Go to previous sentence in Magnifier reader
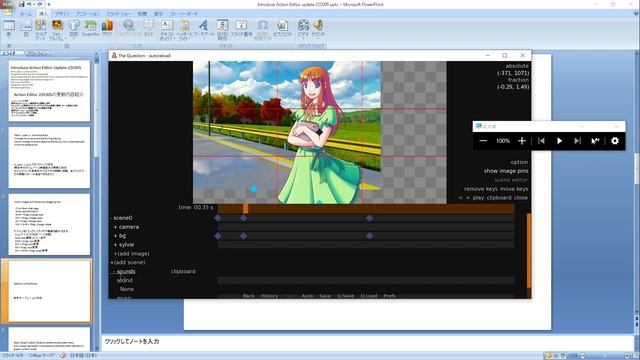640x360 pixels. tap(541, 141)
